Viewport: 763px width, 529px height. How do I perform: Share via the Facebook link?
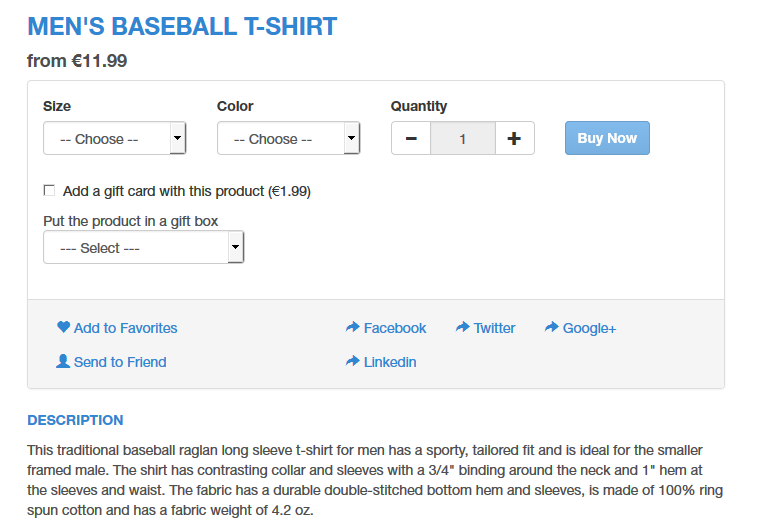coord(395,328)
